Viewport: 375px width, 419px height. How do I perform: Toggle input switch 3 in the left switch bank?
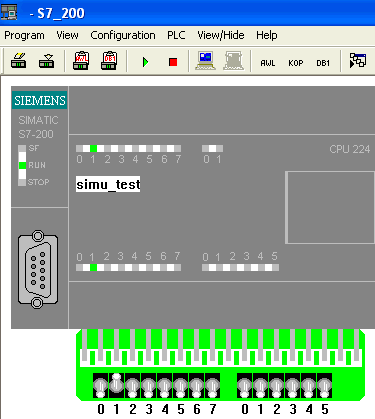(149, 386)
